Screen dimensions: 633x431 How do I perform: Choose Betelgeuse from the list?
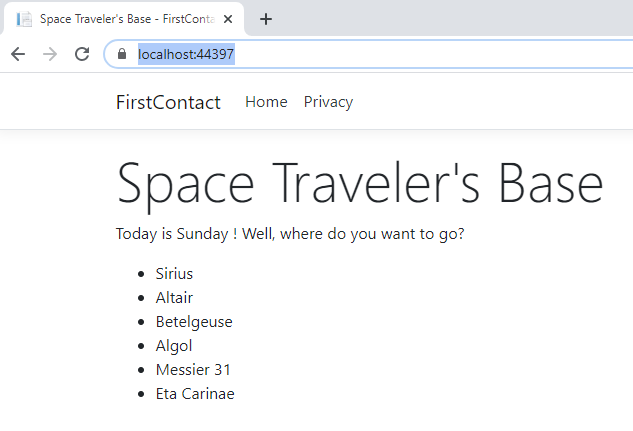194,321
